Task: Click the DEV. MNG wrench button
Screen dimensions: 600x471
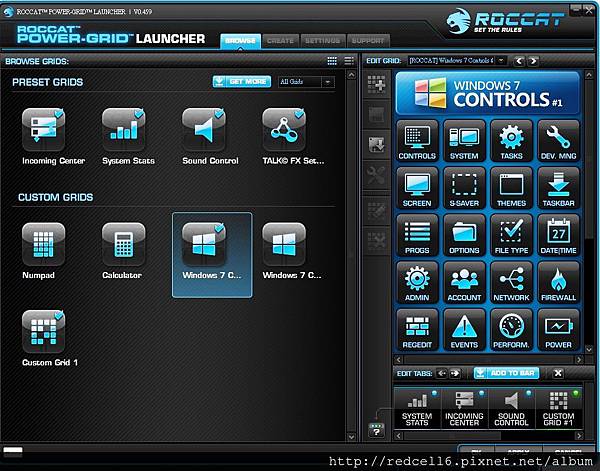Action: [558, 140]
